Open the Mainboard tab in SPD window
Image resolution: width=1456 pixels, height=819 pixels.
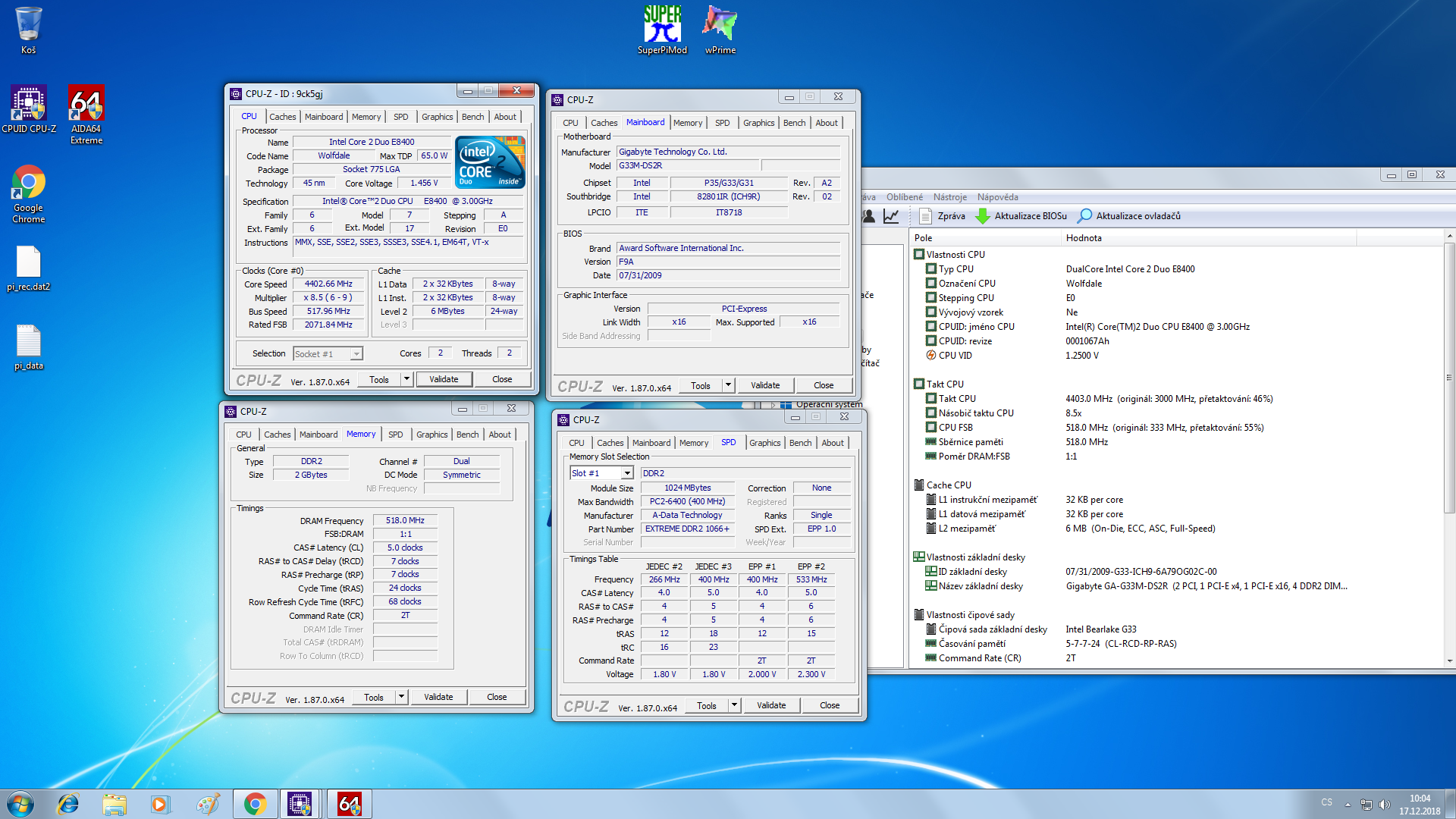click(x=651, y=443)
